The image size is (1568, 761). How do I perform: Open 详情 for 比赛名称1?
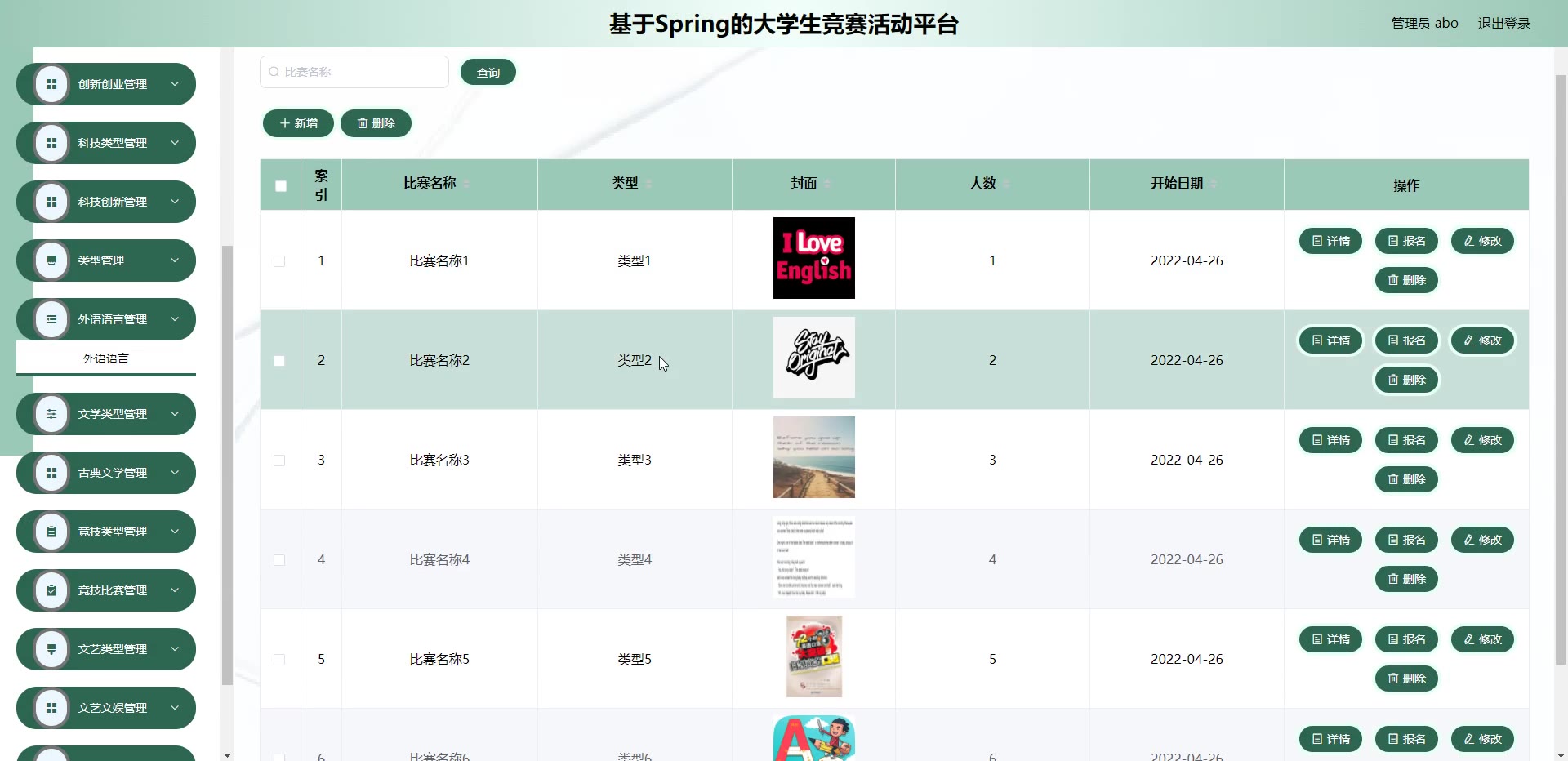point(1331,241)
